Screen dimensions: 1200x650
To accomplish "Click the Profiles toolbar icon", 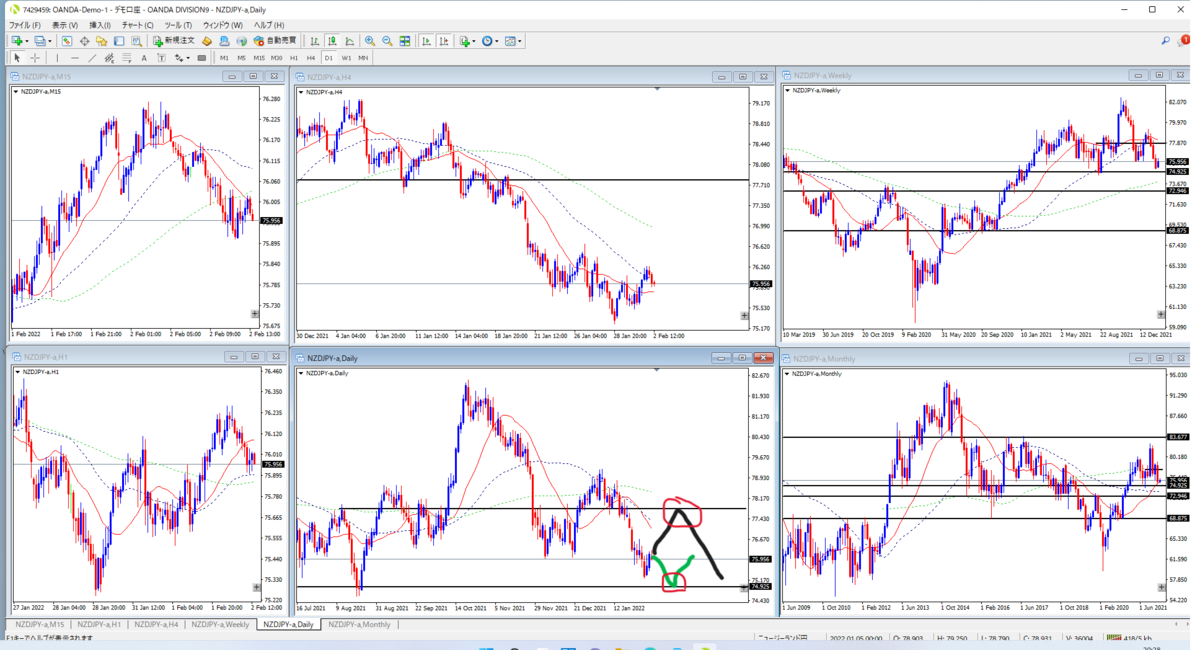I will tap(40, 41).
